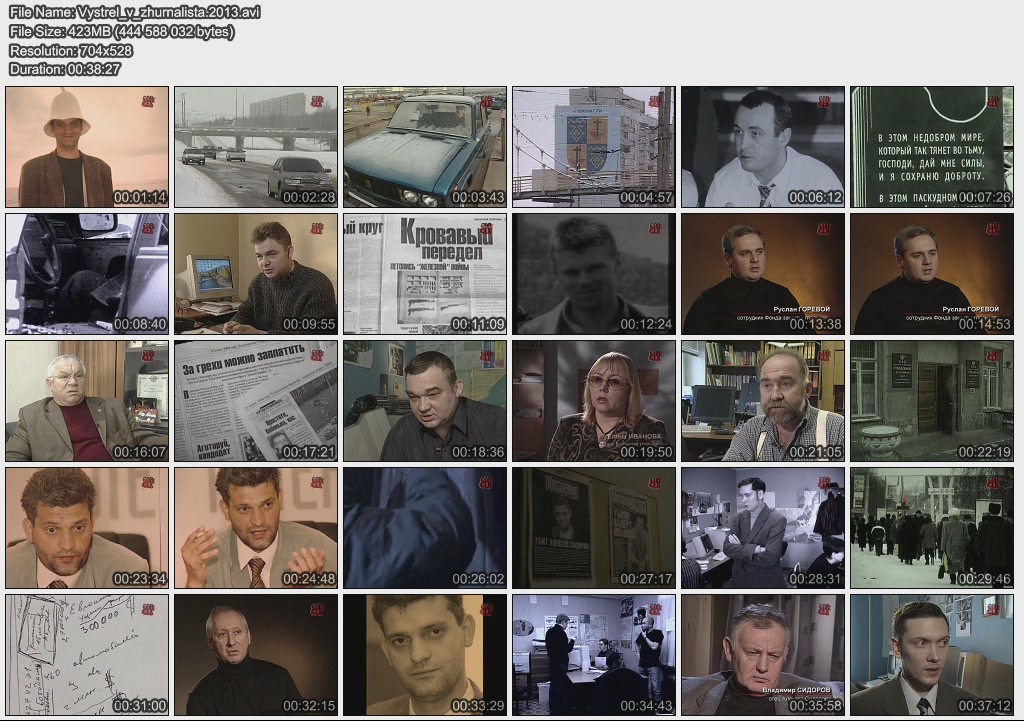Open the Владимир СИДОРОВ frame at 00:35:58
1024x721 pixels.
763,655
